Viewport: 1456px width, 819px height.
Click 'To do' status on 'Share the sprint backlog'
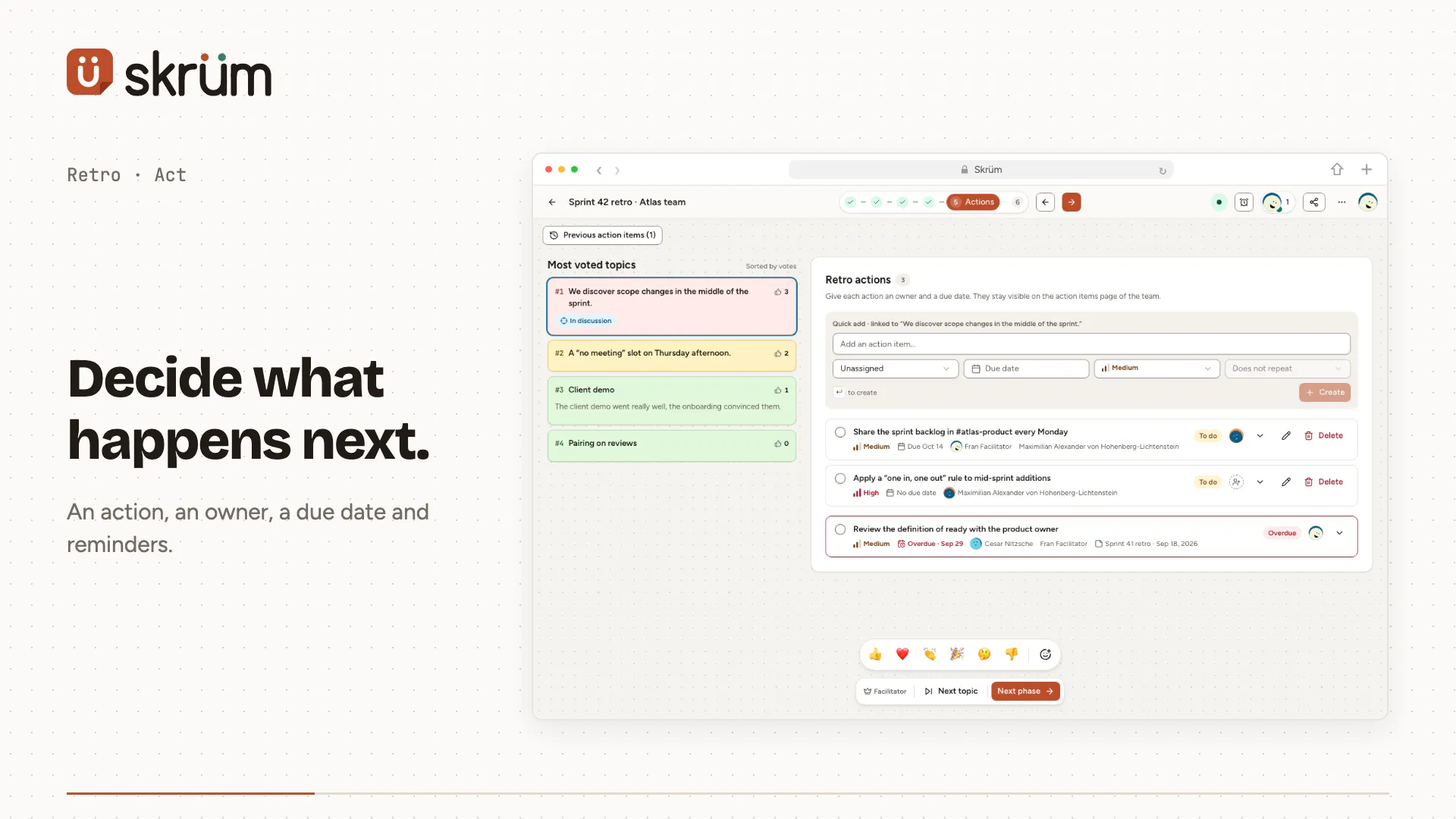1207,436
